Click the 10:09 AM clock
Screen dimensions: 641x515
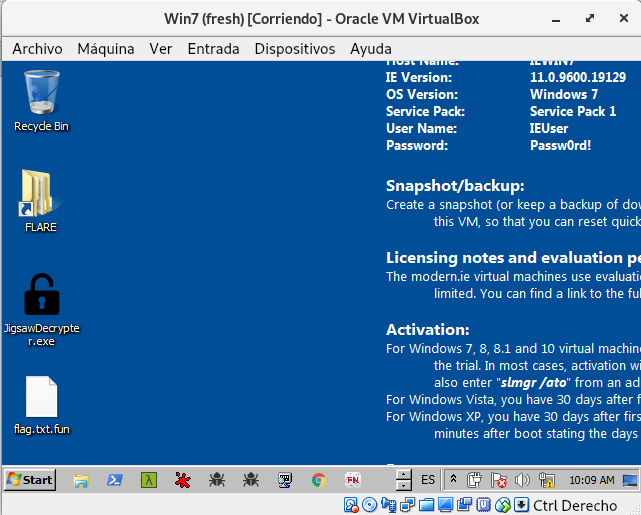592,480
